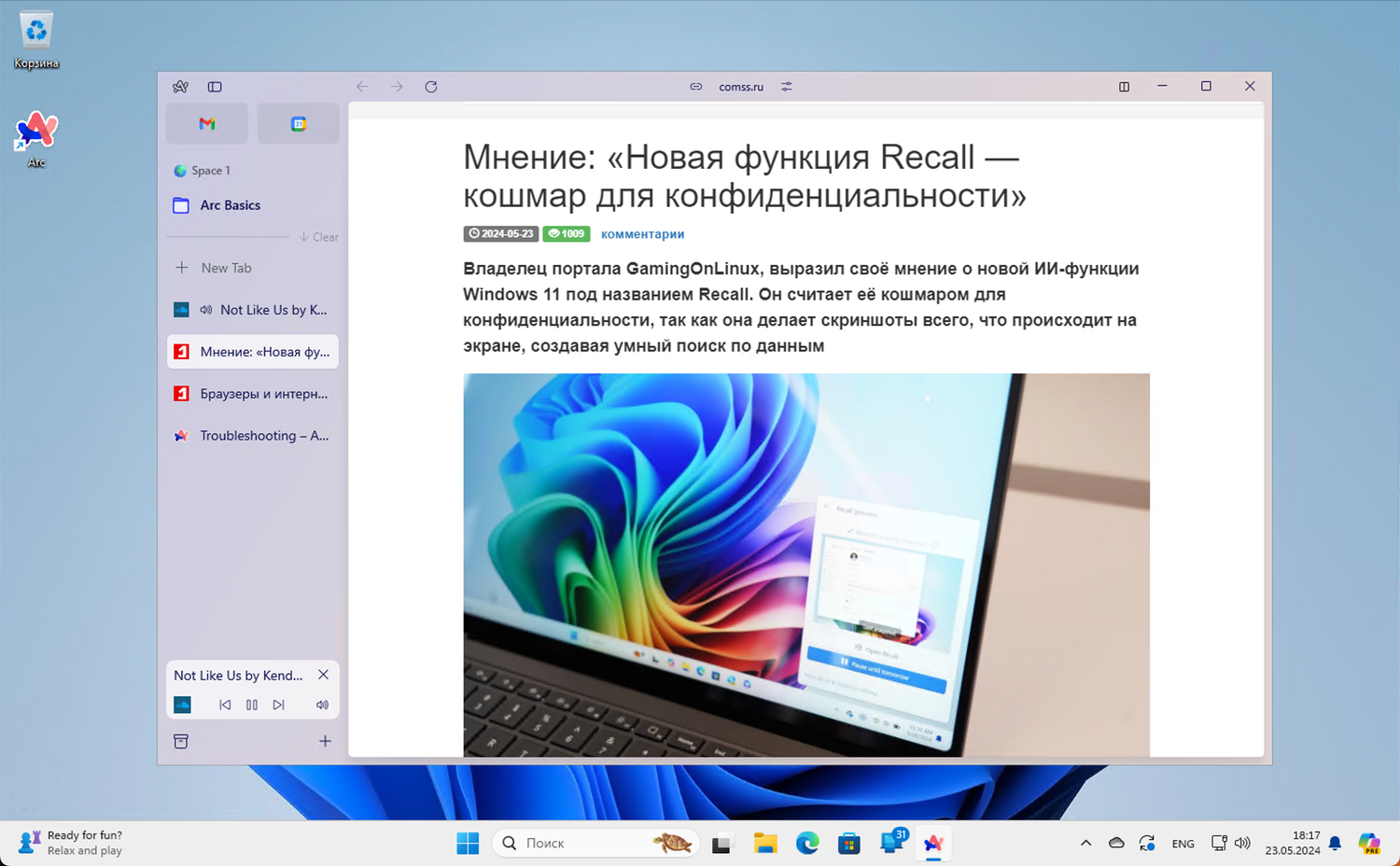The width and height of the screenshot is (1400, 866).
Task: Click the 1009 views badge
Action: (567, 234)
